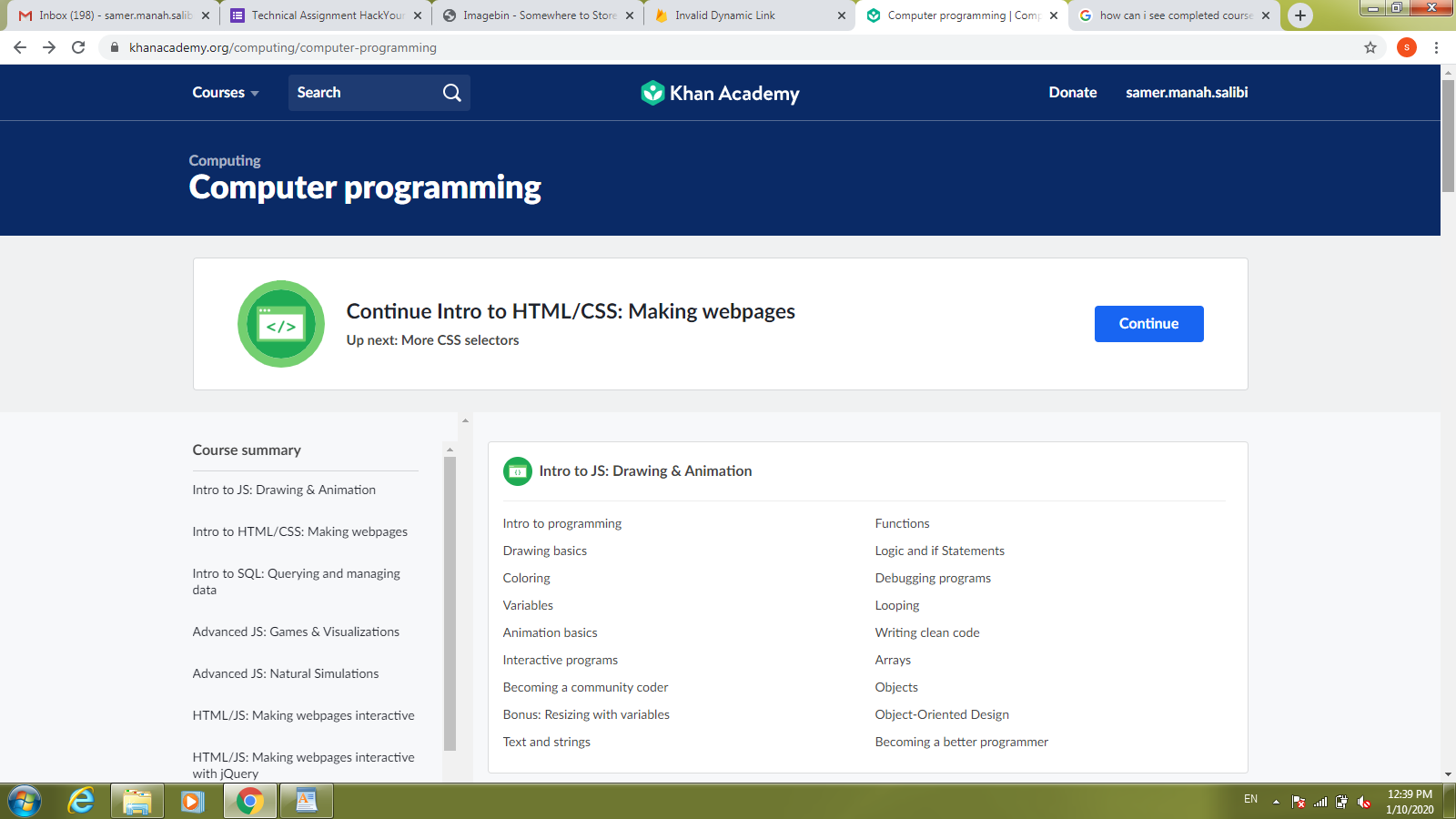View site info padlock icon
The width and height of the screenshot is (1456, 819).
click(x=114, y=47)
